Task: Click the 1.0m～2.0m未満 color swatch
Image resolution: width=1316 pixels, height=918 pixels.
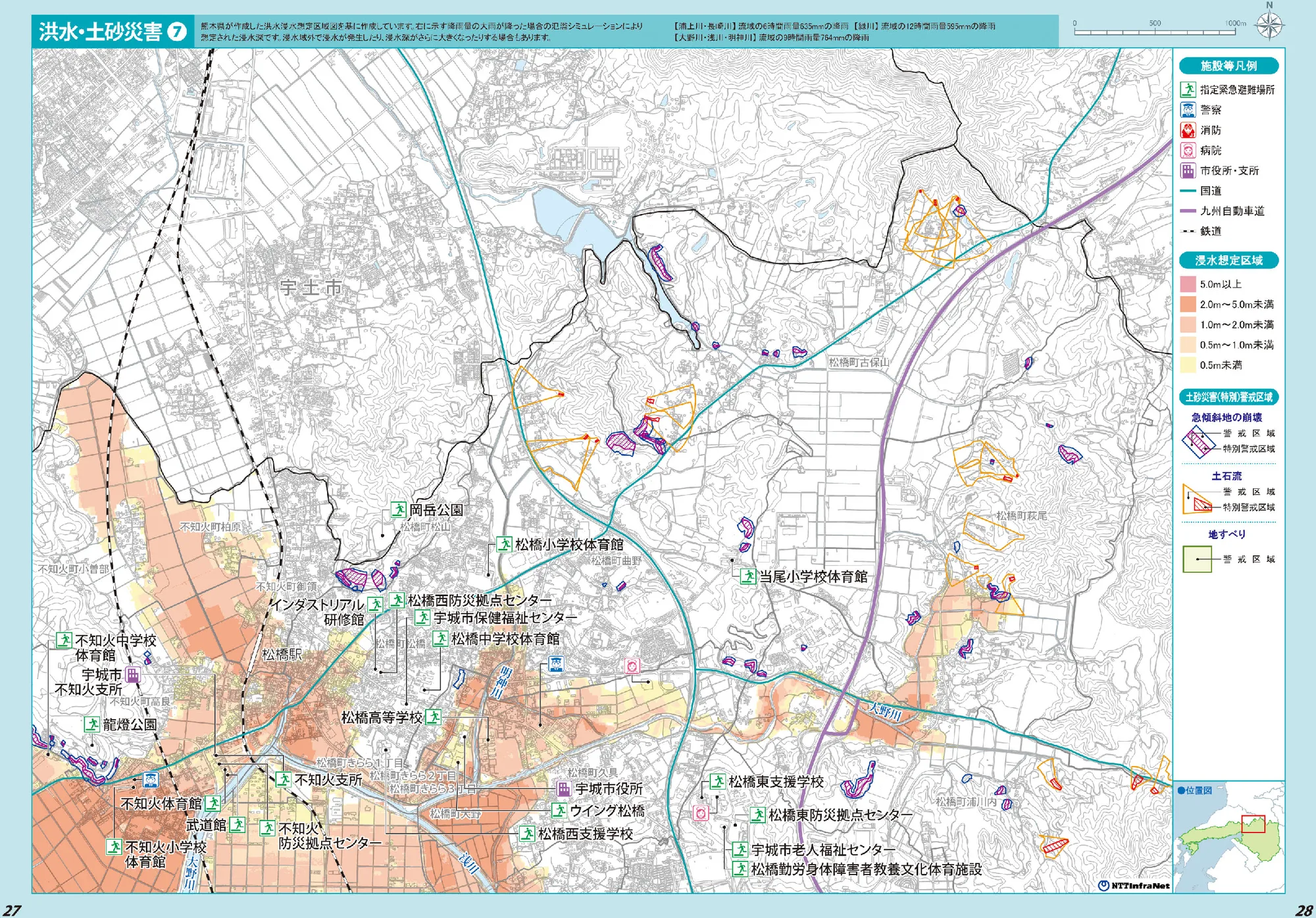Action: [x=1188, y=324]
